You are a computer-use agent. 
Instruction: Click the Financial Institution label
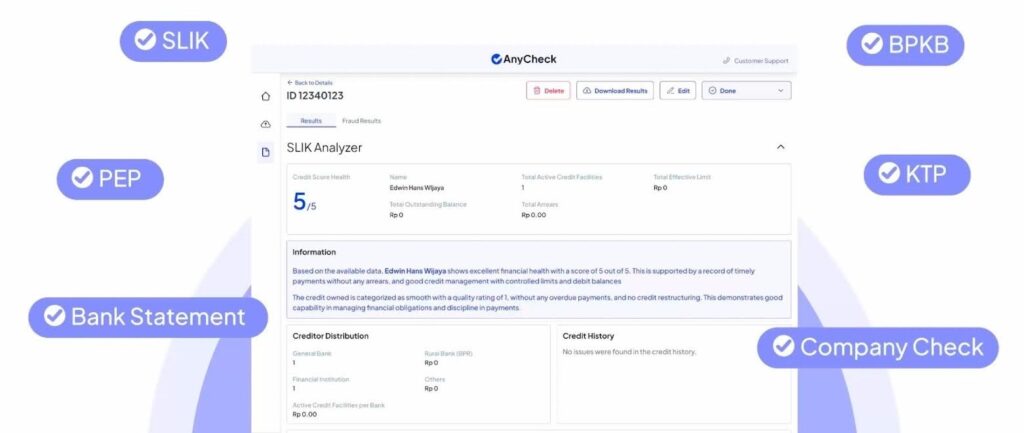click(x=321, y=379)
